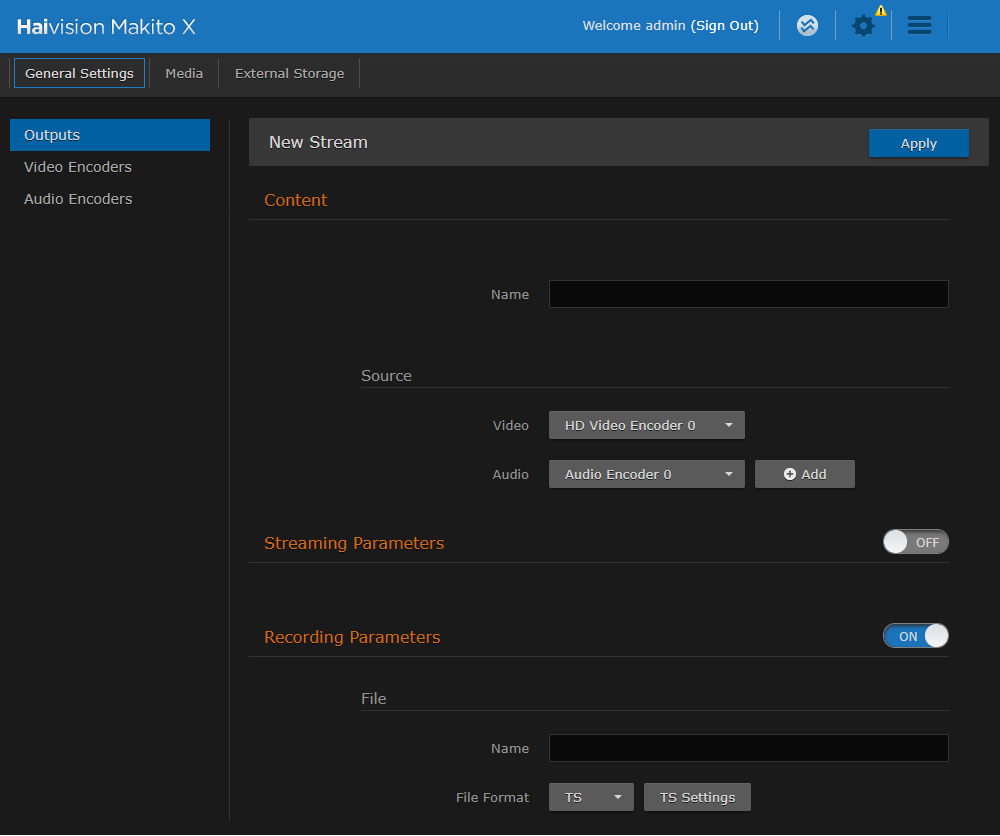Turn off Recording Parameters
This screenshot has width=1000, height=836.
coord(915,635)
